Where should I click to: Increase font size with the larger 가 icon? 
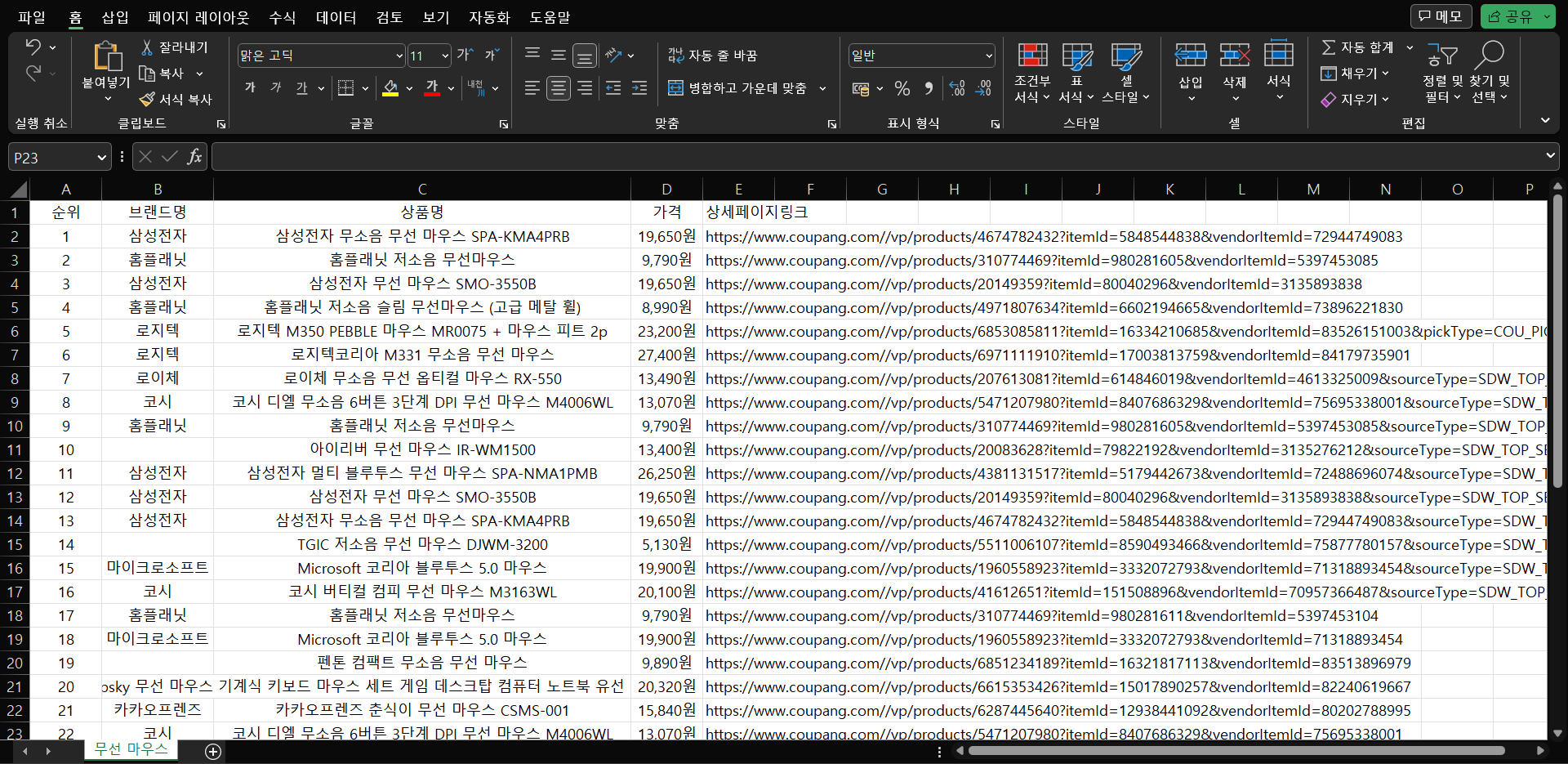[x=465, y=55]
